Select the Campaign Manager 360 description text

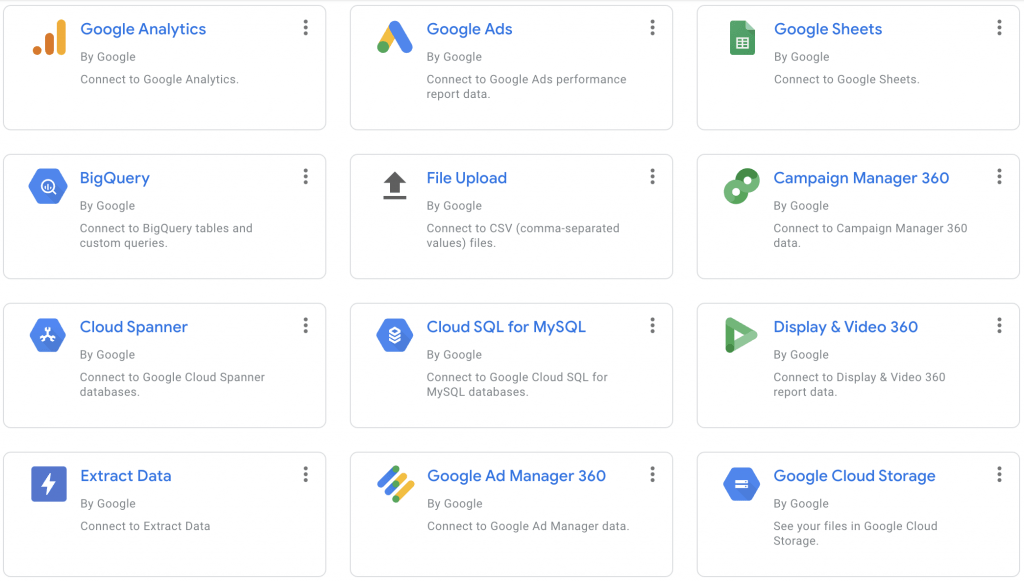tap(870, 235)
